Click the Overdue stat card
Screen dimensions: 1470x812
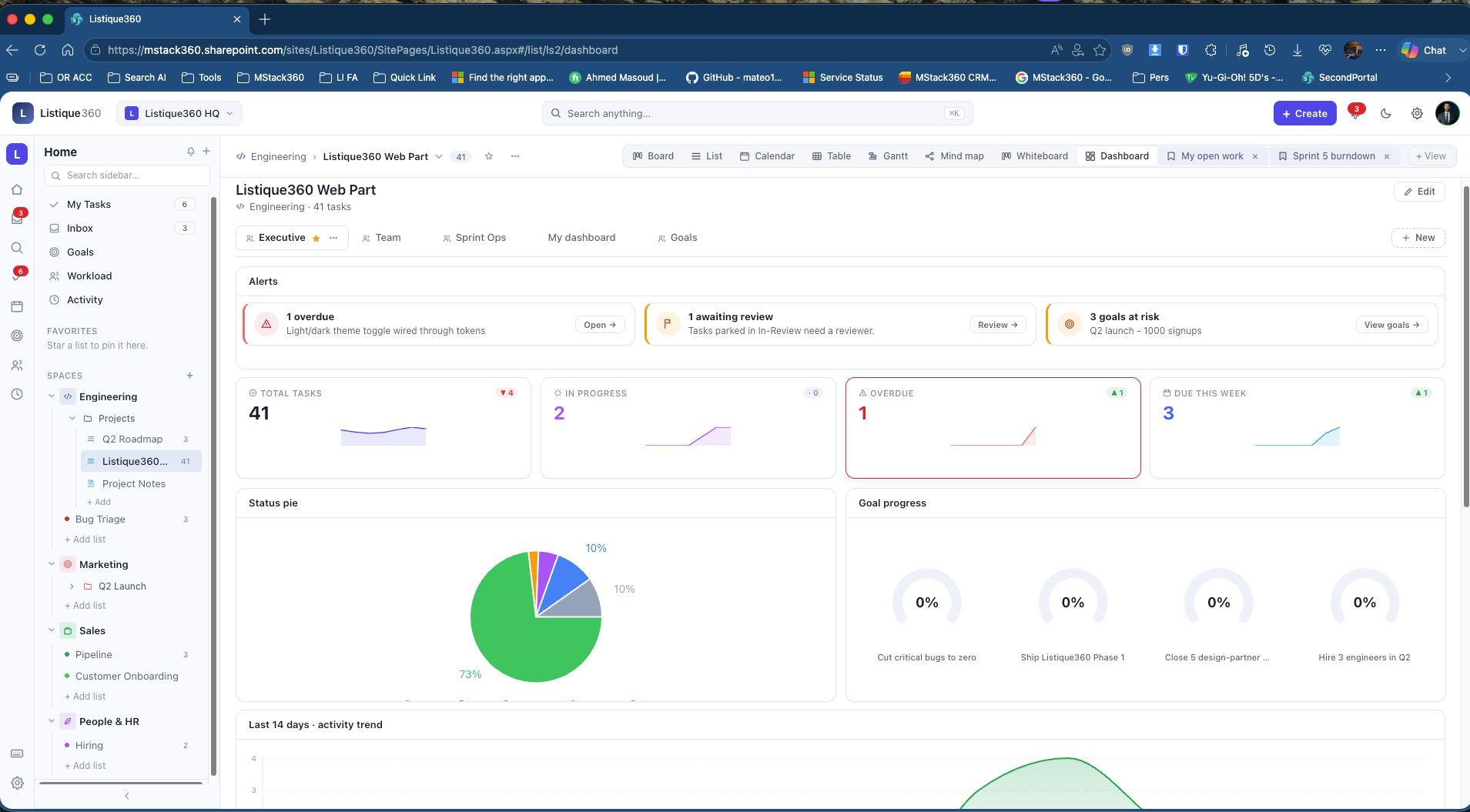click(x=993, y=428)
